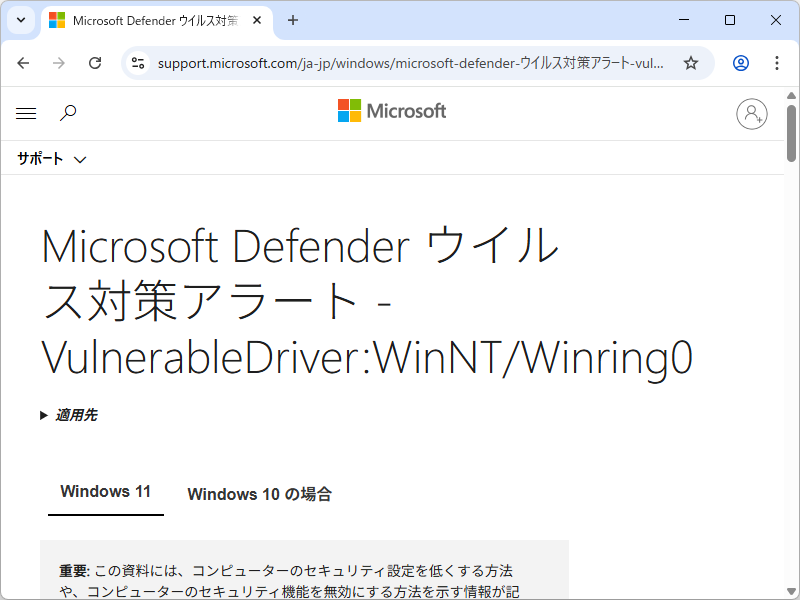The width and height of the screenshot is (800, 600).
Task: Close the Microsoft Defender browser tab
Action: (x=256, y=20)
